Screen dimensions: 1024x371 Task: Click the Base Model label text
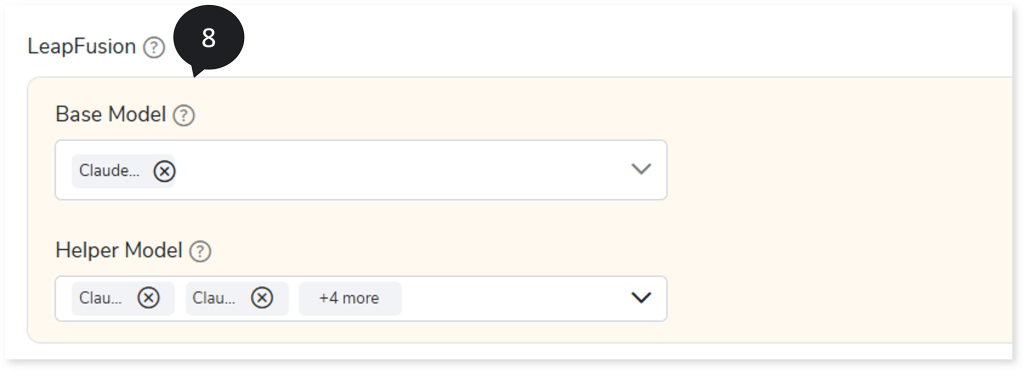(111, 114)
